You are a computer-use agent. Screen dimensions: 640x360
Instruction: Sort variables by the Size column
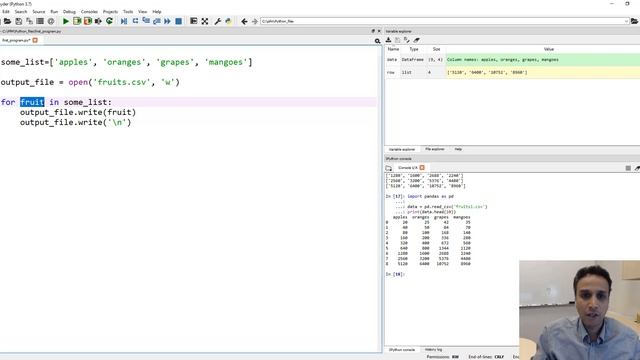pos(436,49)
